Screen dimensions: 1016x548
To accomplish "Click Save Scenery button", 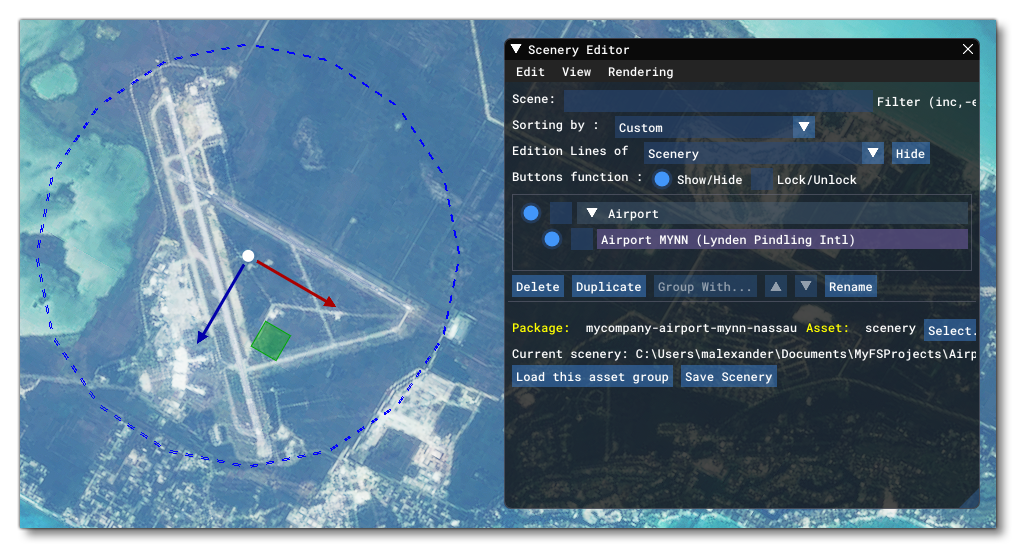I will (x=728, y=376).
